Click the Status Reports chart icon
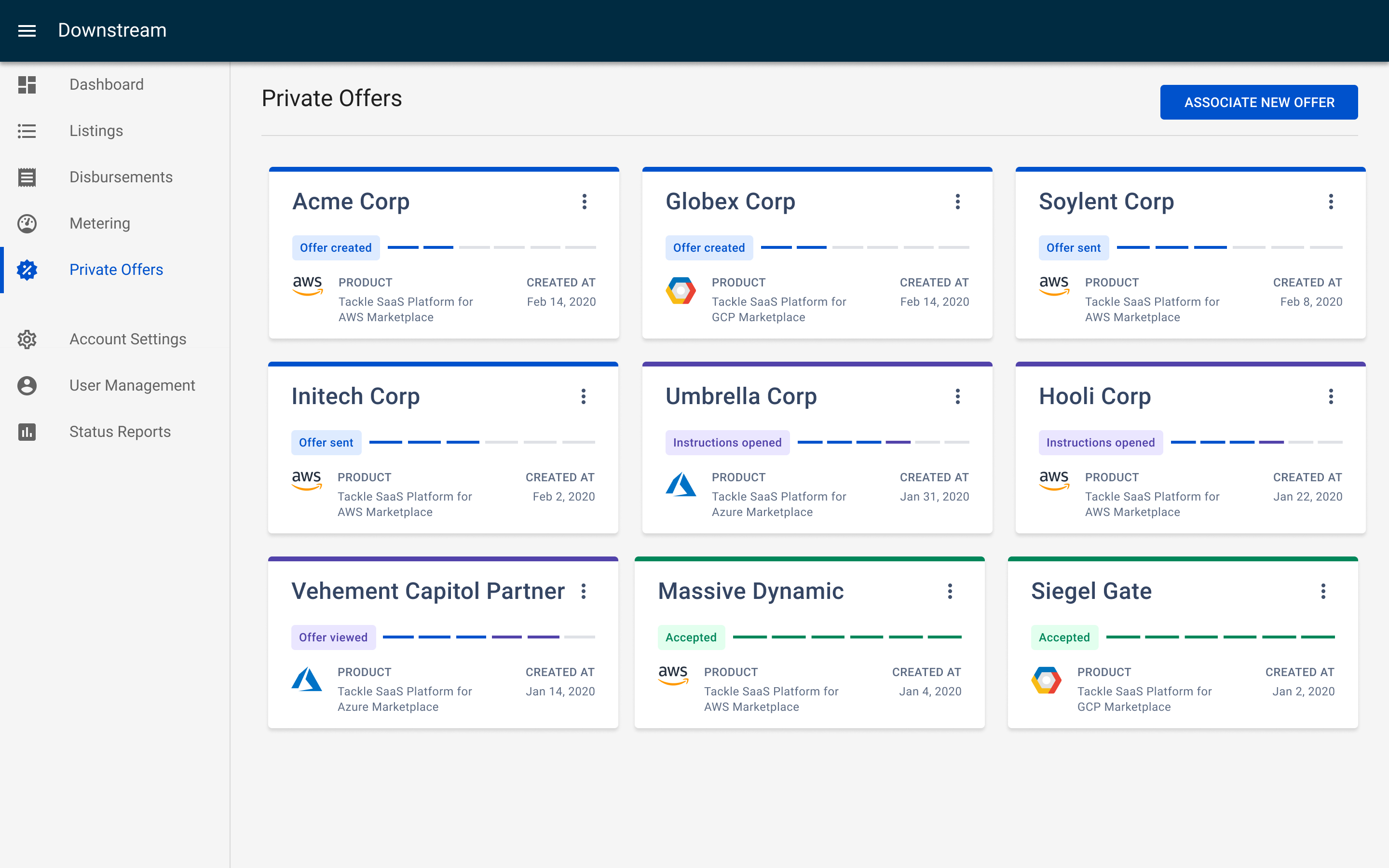 tap(27, 432)
